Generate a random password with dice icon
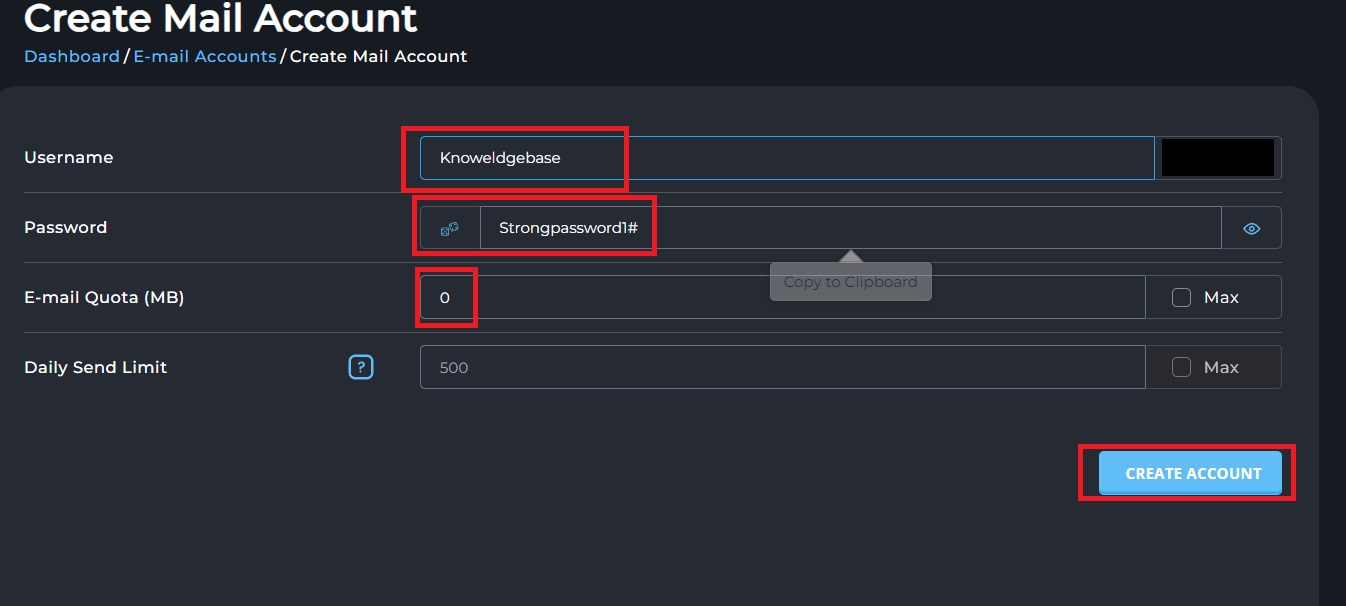The width and height of the screenshot is (1346, 606). pos(450,228)
